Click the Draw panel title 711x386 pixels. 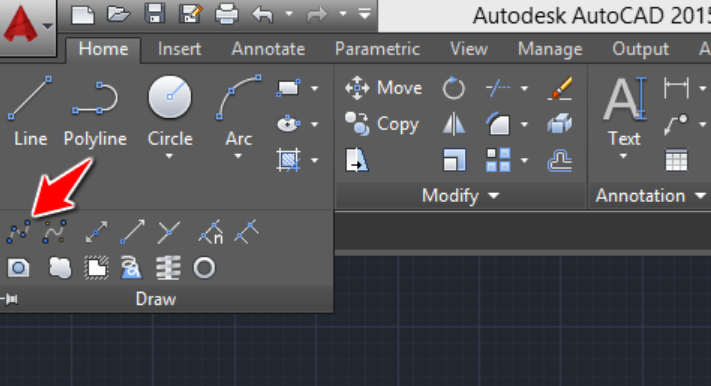click(156, 299)
